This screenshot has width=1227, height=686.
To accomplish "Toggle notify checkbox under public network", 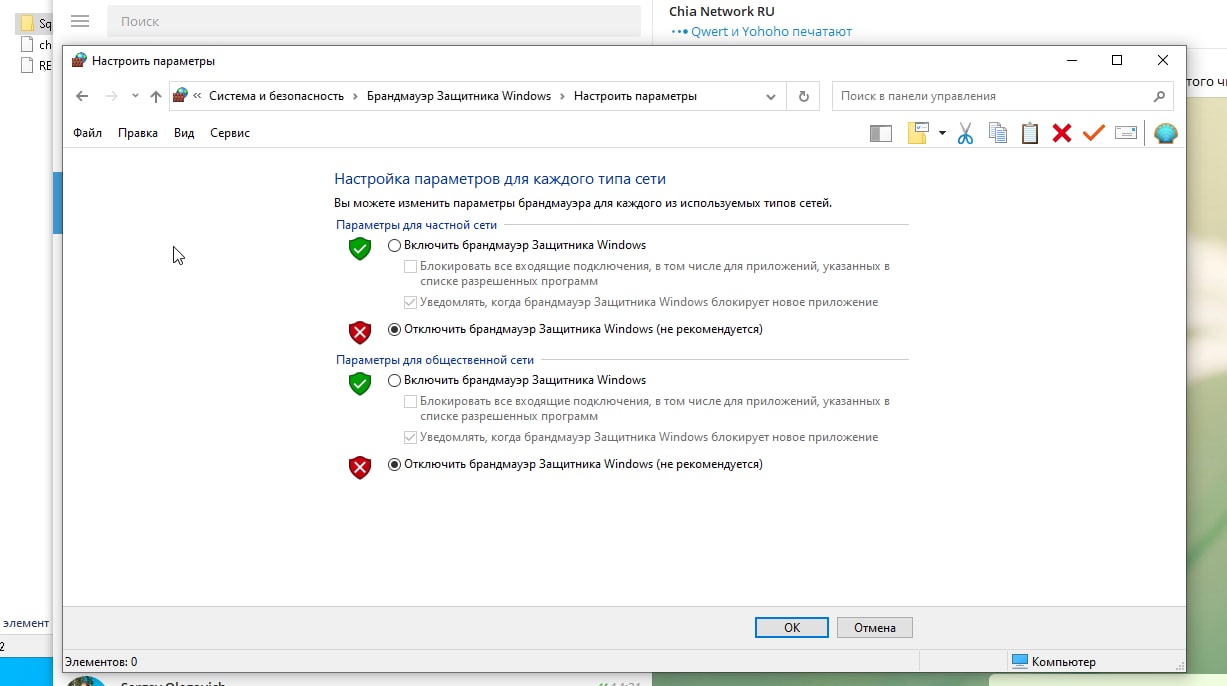I will coord(410,437).
